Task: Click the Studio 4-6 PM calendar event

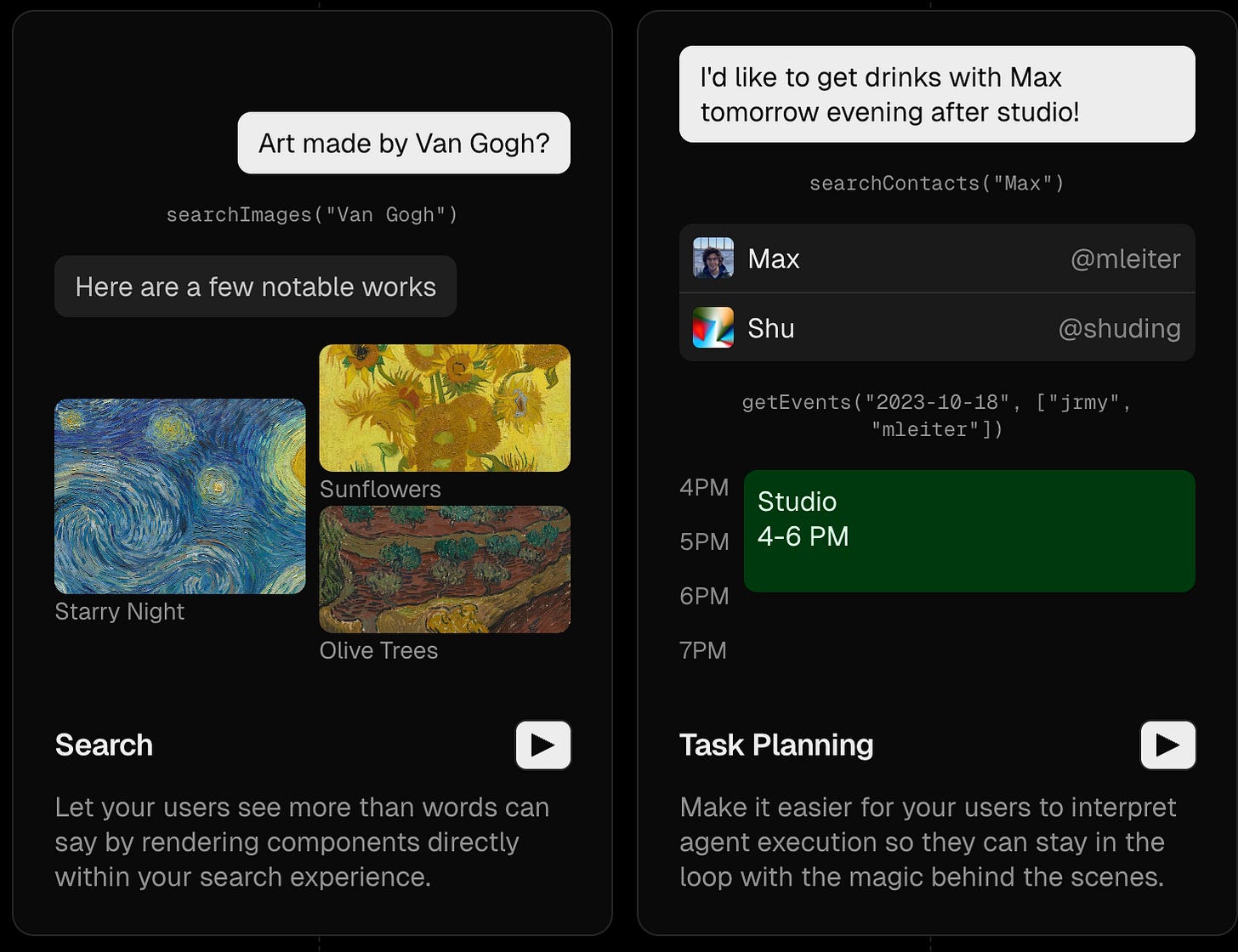Action: coord(969,531)
